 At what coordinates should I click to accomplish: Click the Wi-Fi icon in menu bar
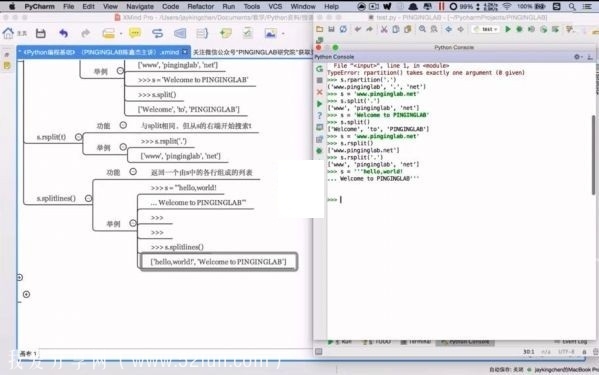pos(507,6)
